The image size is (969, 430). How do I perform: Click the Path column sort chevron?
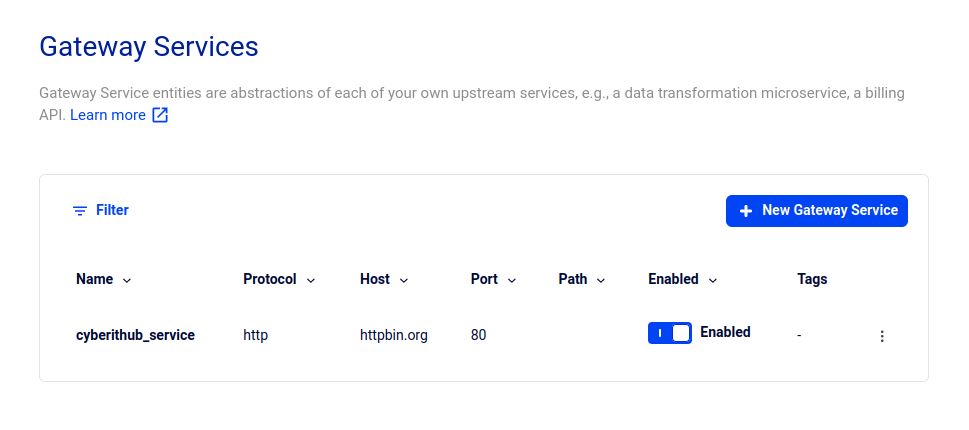point(601,280)
